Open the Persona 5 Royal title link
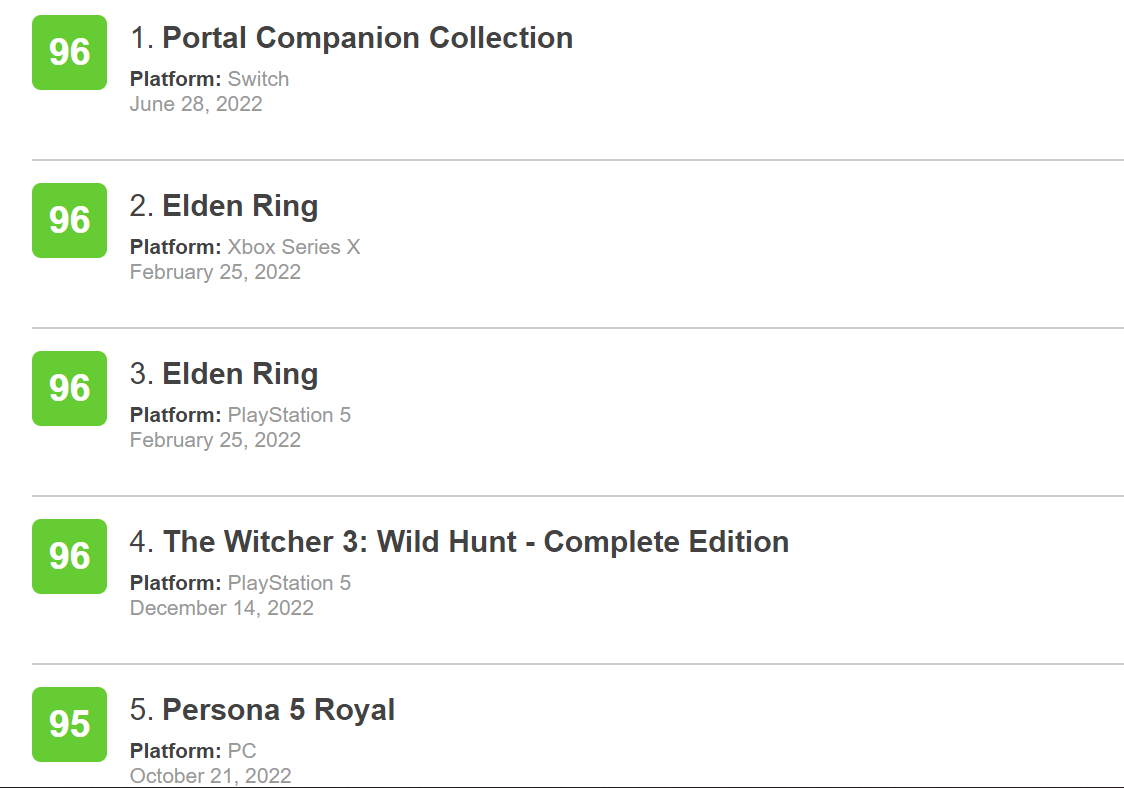The height and width of the screenshot is (788, 1124). click(x=278, y=710)
